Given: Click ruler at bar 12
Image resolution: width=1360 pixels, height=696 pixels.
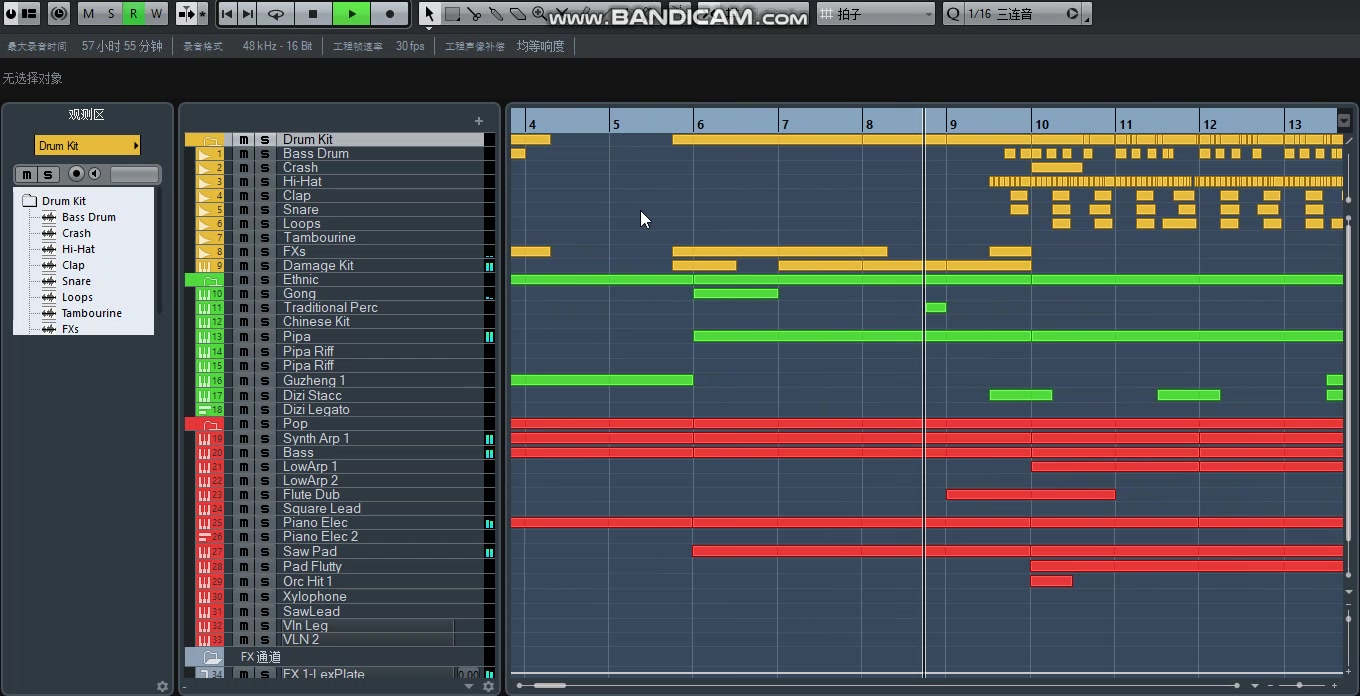Looking at the screenshot, I should [1210, 124].
